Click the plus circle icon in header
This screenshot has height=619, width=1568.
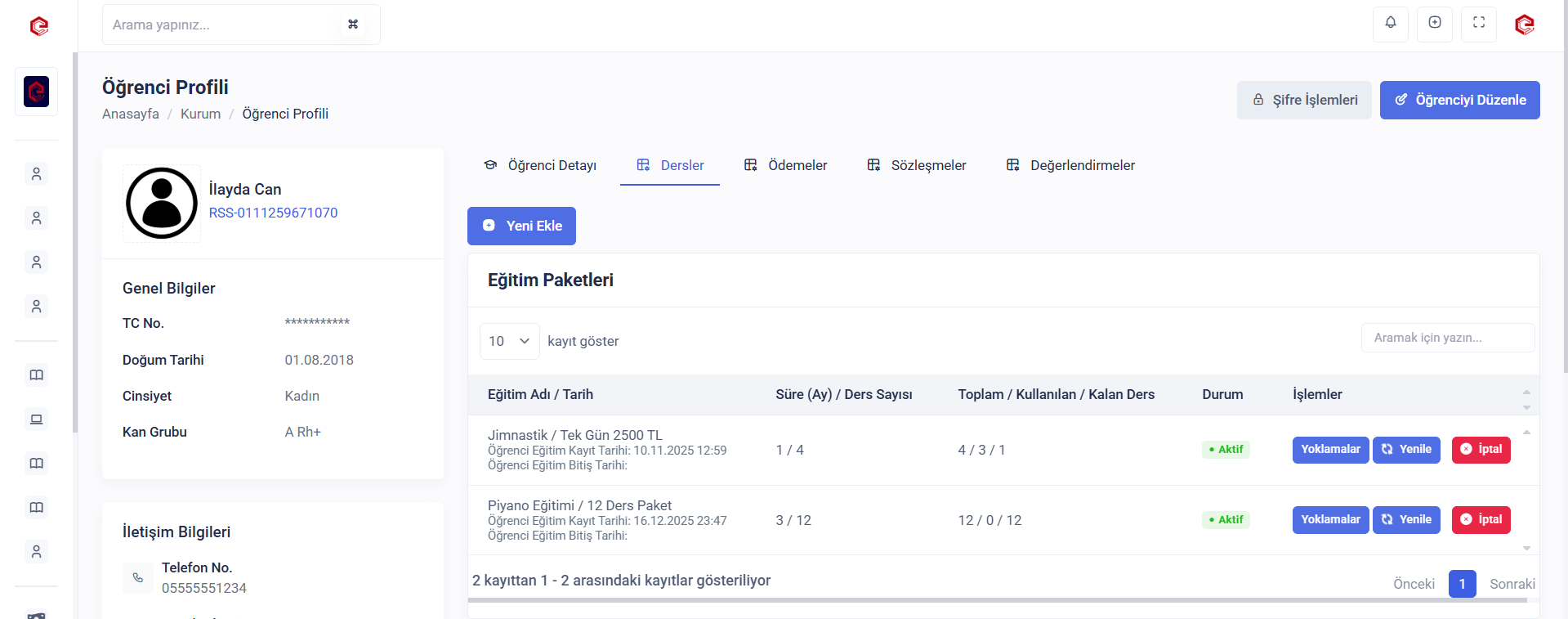[1434, 23]
